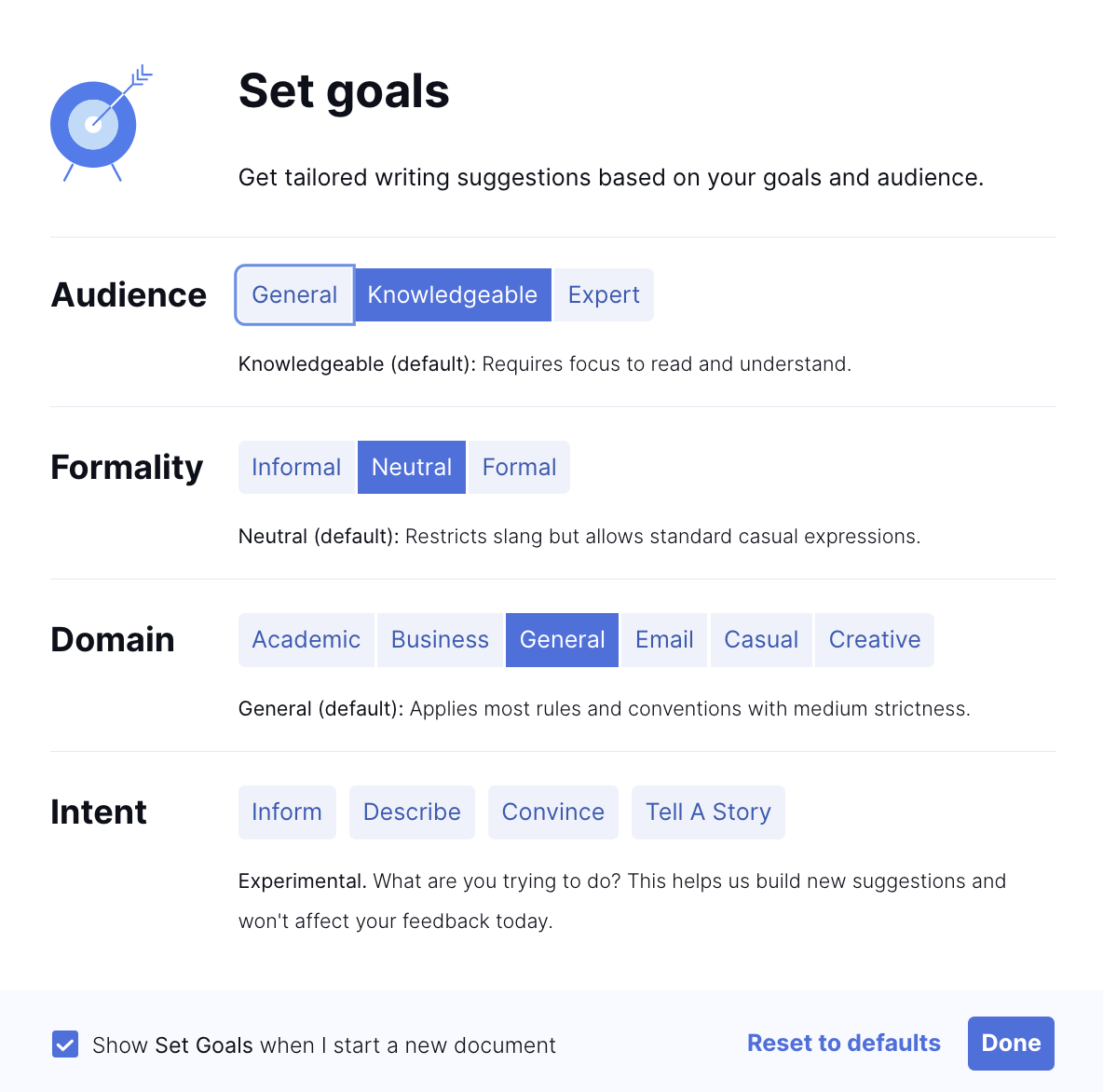
Task: Toggle Show Set Goals checkbox
Action: coord(65,1044)
